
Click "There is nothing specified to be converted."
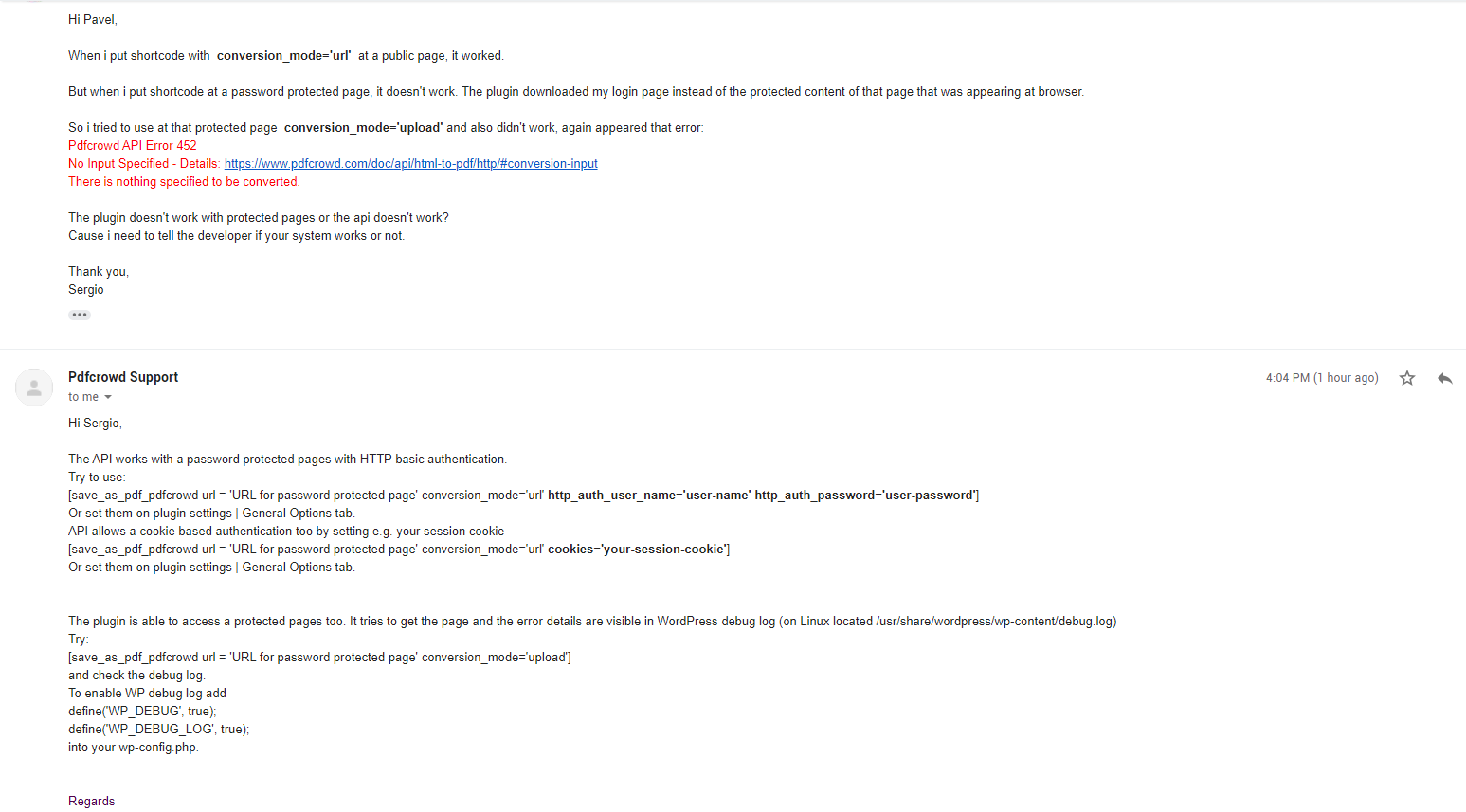click(184, 182)
